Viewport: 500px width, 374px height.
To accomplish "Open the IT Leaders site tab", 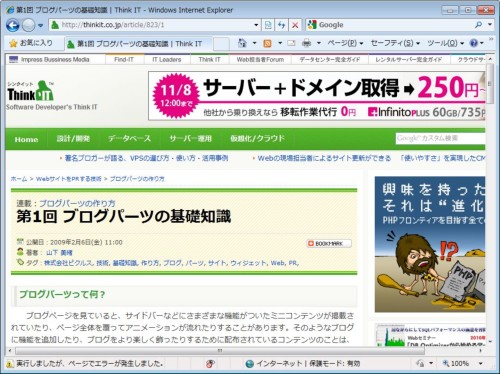I will click(x=167, y=60).
